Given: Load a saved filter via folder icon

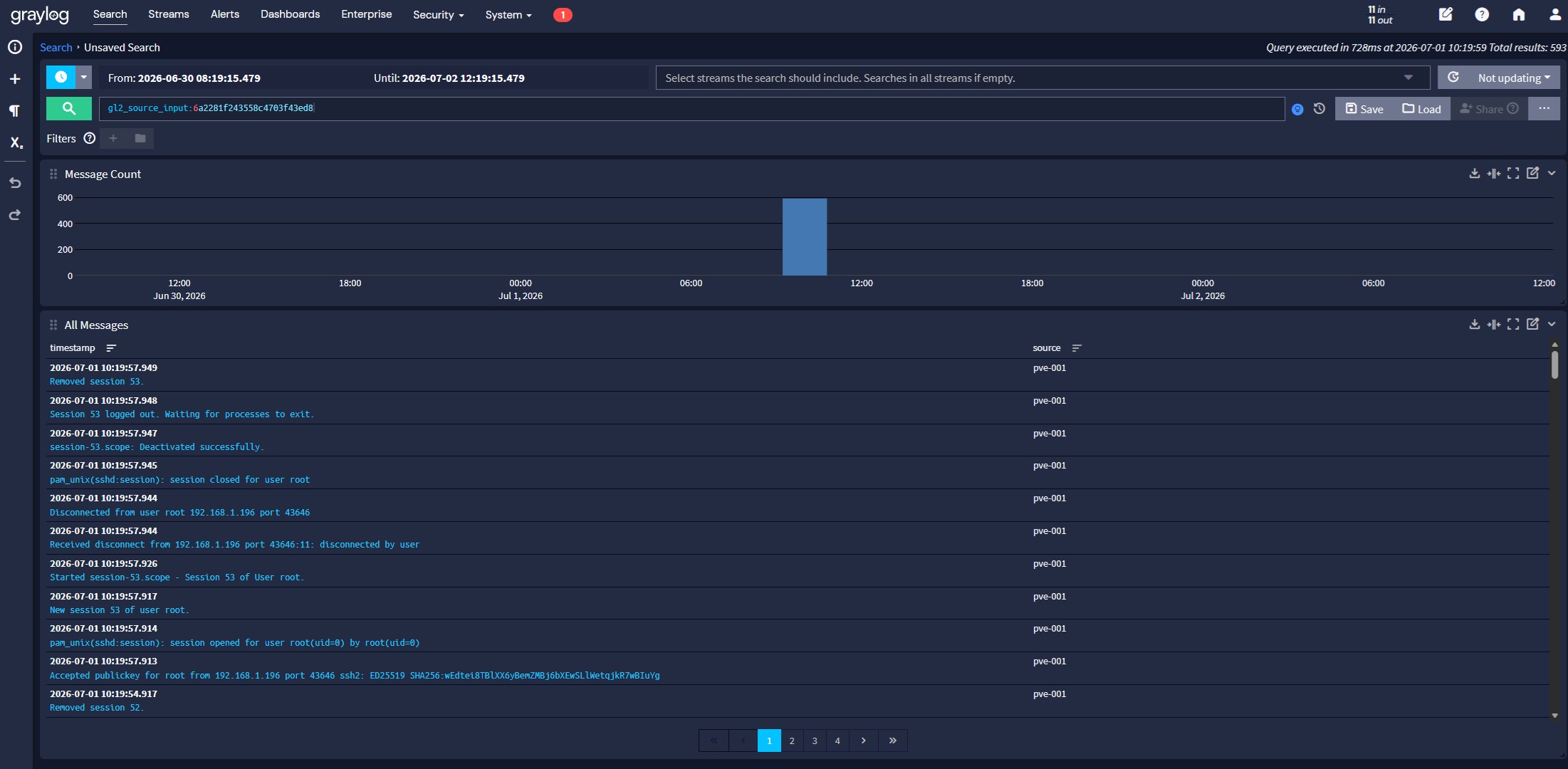Looking at the screenshot, I should point(140,138).
